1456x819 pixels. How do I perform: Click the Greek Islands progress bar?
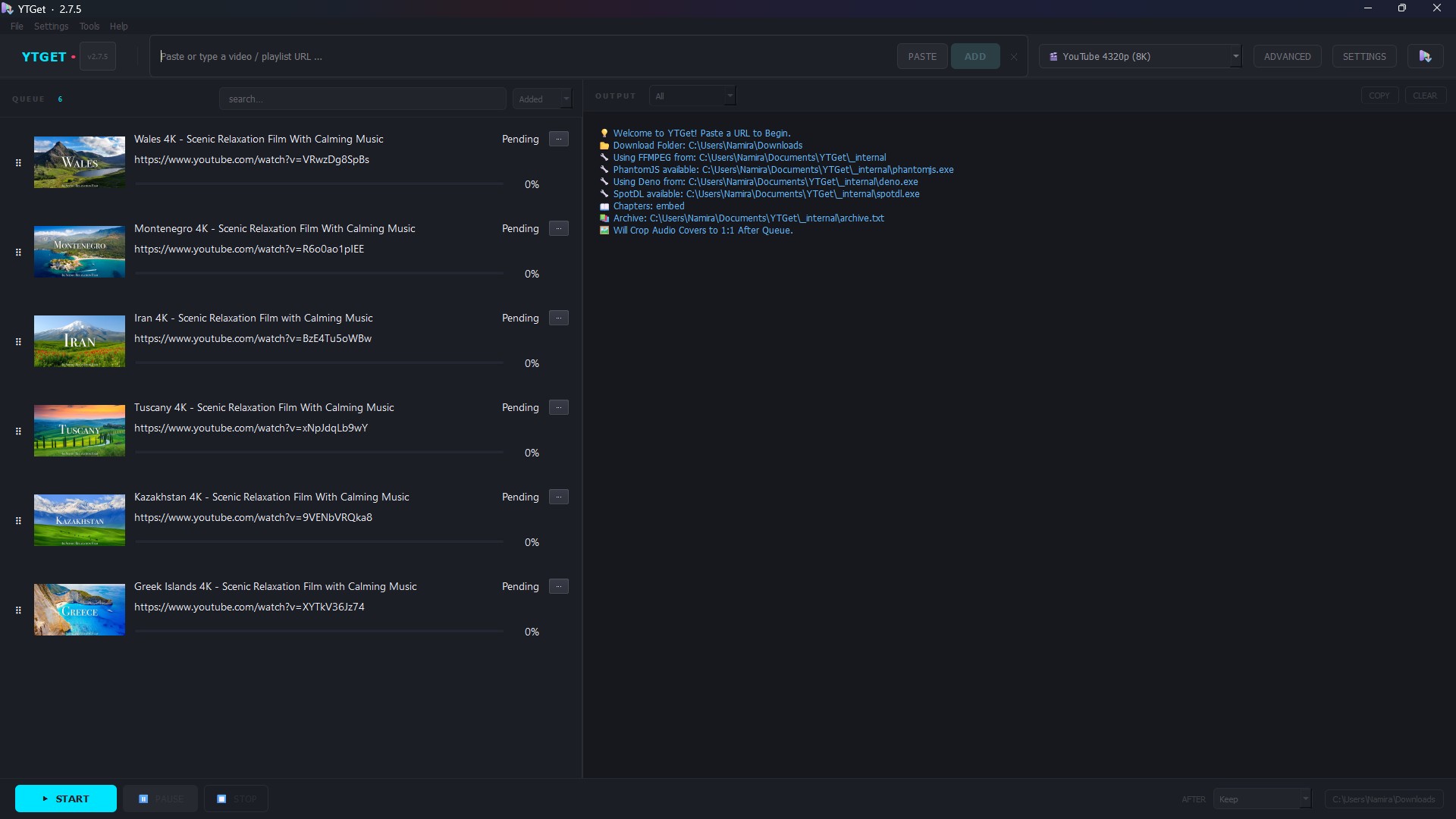319,631
